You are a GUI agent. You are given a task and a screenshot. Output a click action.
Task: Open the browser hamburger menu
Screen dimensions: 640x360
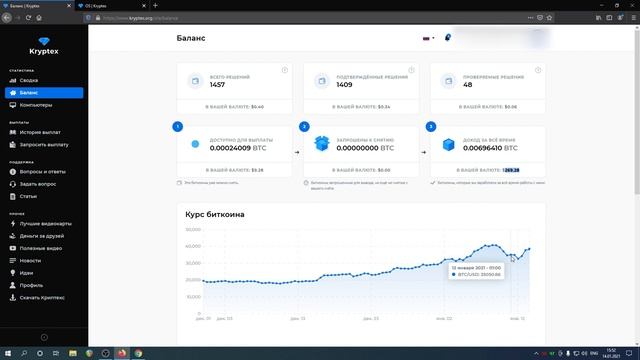tap(633, 18)
